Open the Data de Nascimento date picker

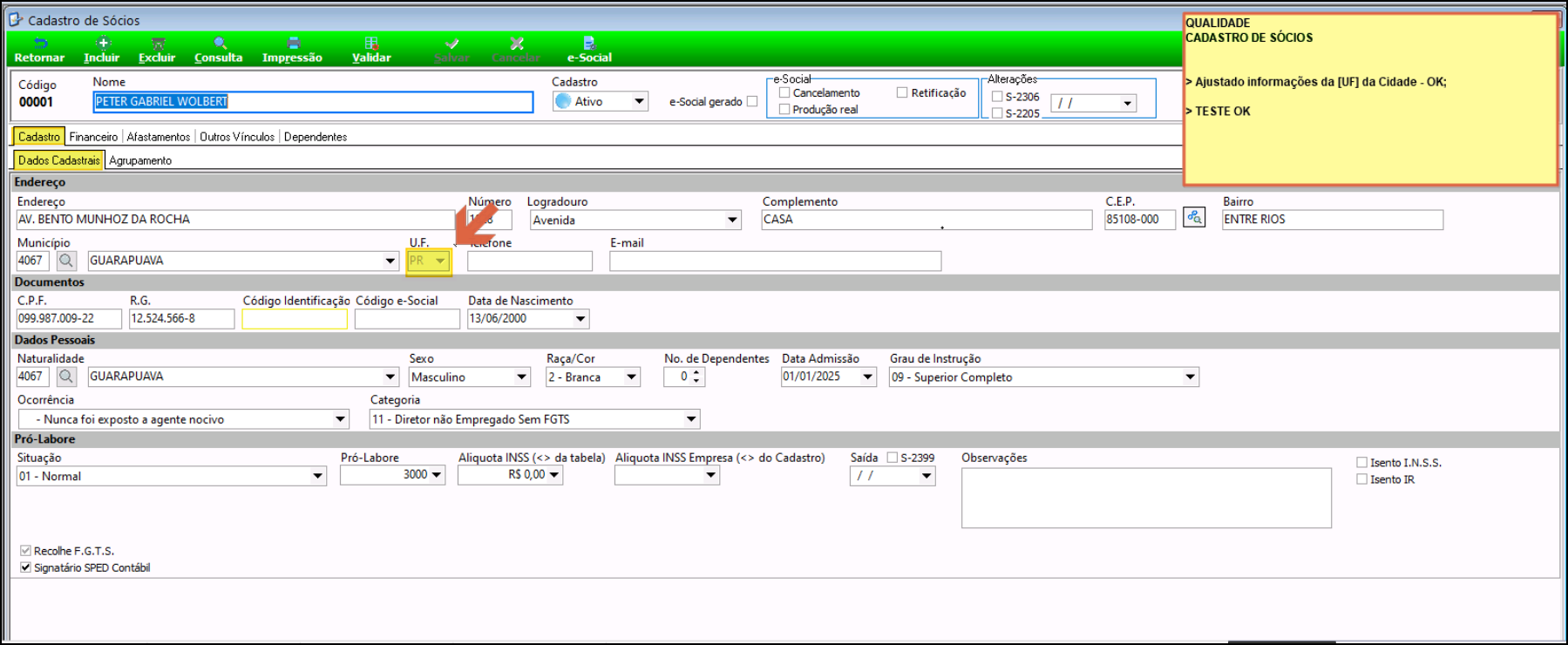tap(580, 319)
